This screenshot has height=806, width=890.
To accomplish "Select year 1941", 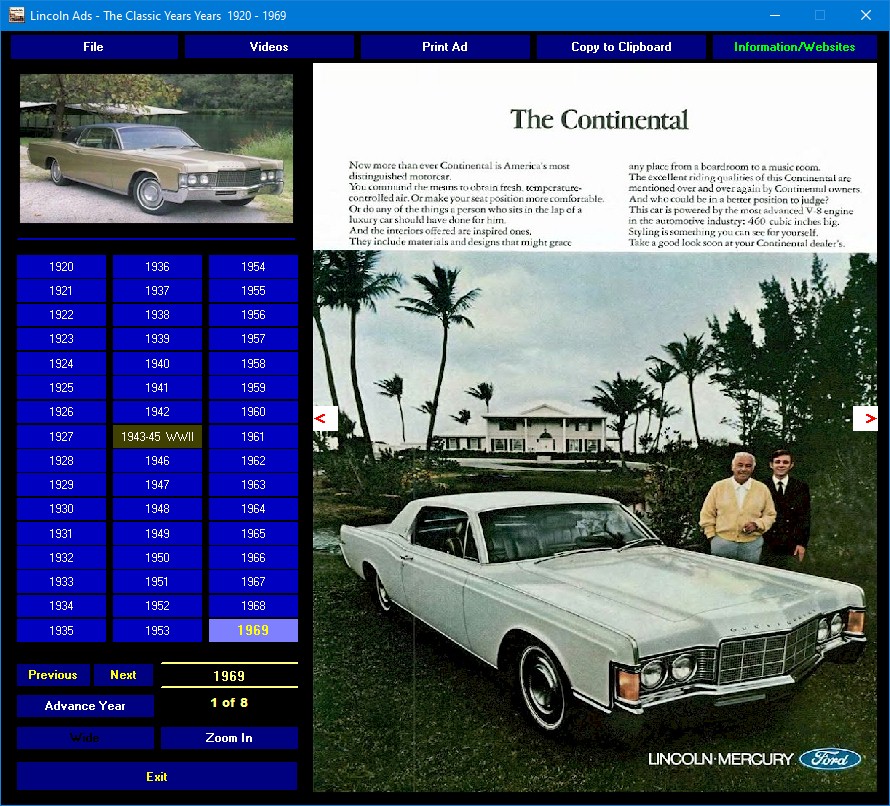I will (157, 388).
